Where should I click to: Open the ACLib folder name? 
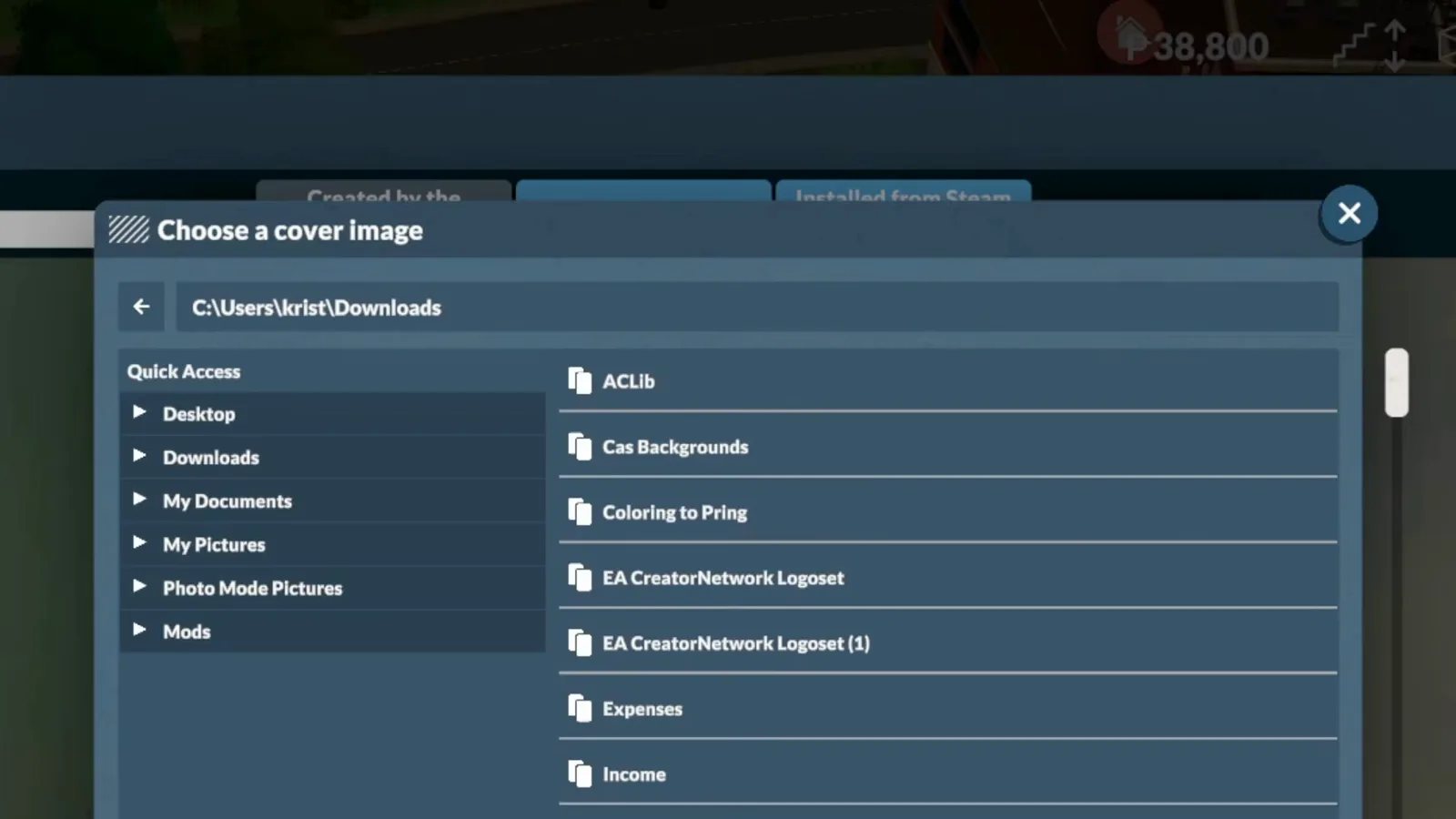pos(628,381)
